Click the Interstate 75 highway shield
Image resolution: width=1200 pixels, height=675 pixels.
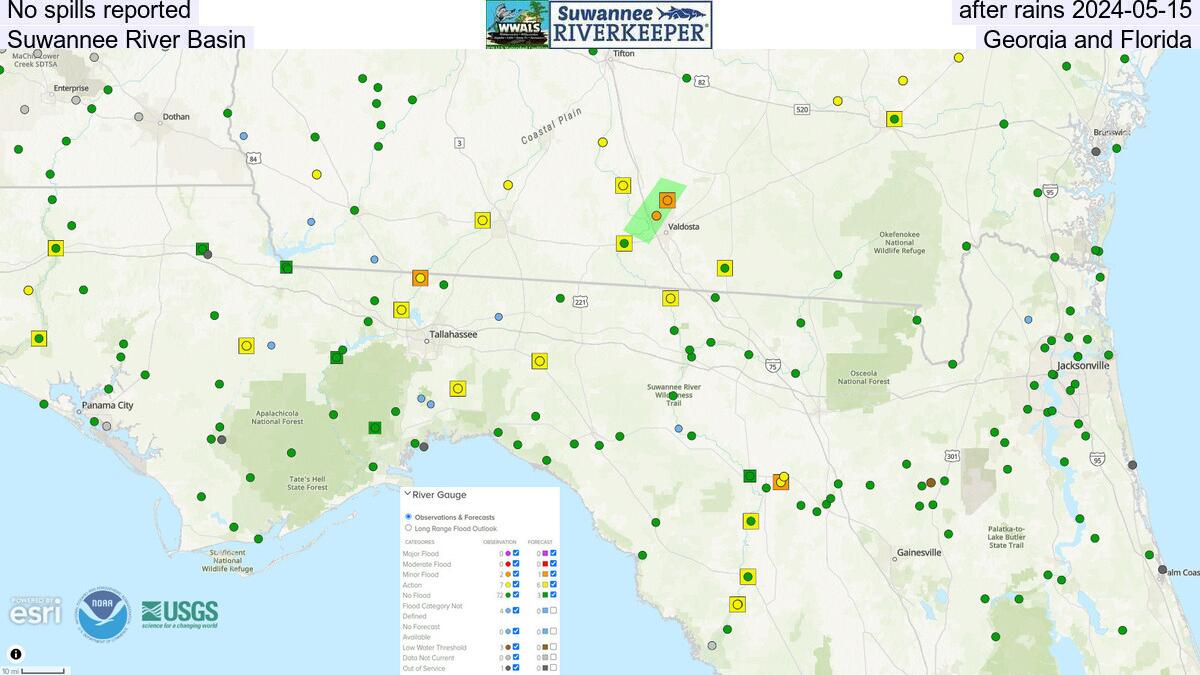click(x=772, y=366)
